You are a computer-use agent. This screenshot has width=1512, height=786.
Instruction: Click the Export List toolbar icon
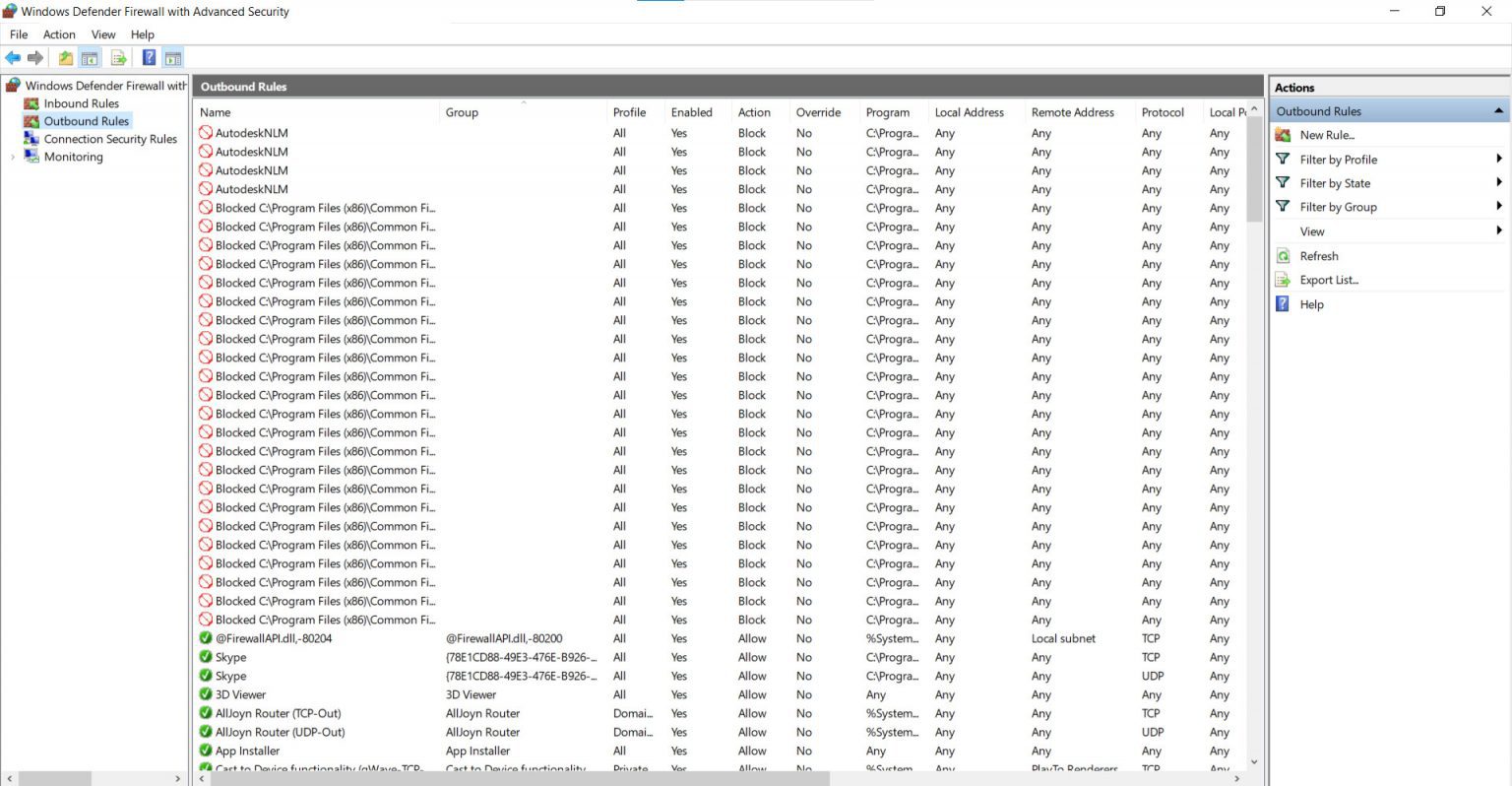tap(117, 57)
